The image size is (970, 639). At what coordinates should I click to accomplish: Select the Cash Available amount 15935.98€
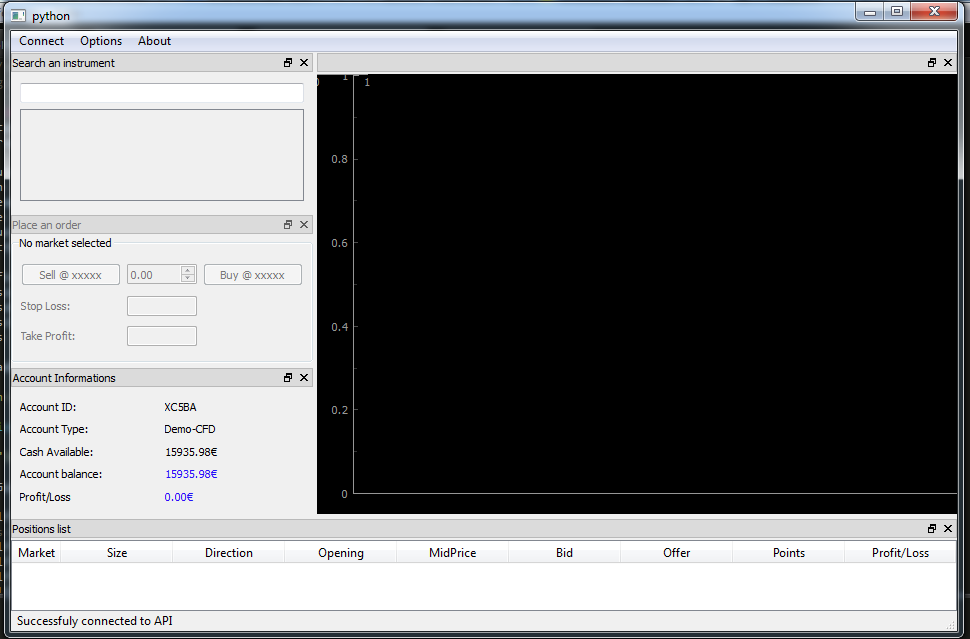click(x=191, y=452)
